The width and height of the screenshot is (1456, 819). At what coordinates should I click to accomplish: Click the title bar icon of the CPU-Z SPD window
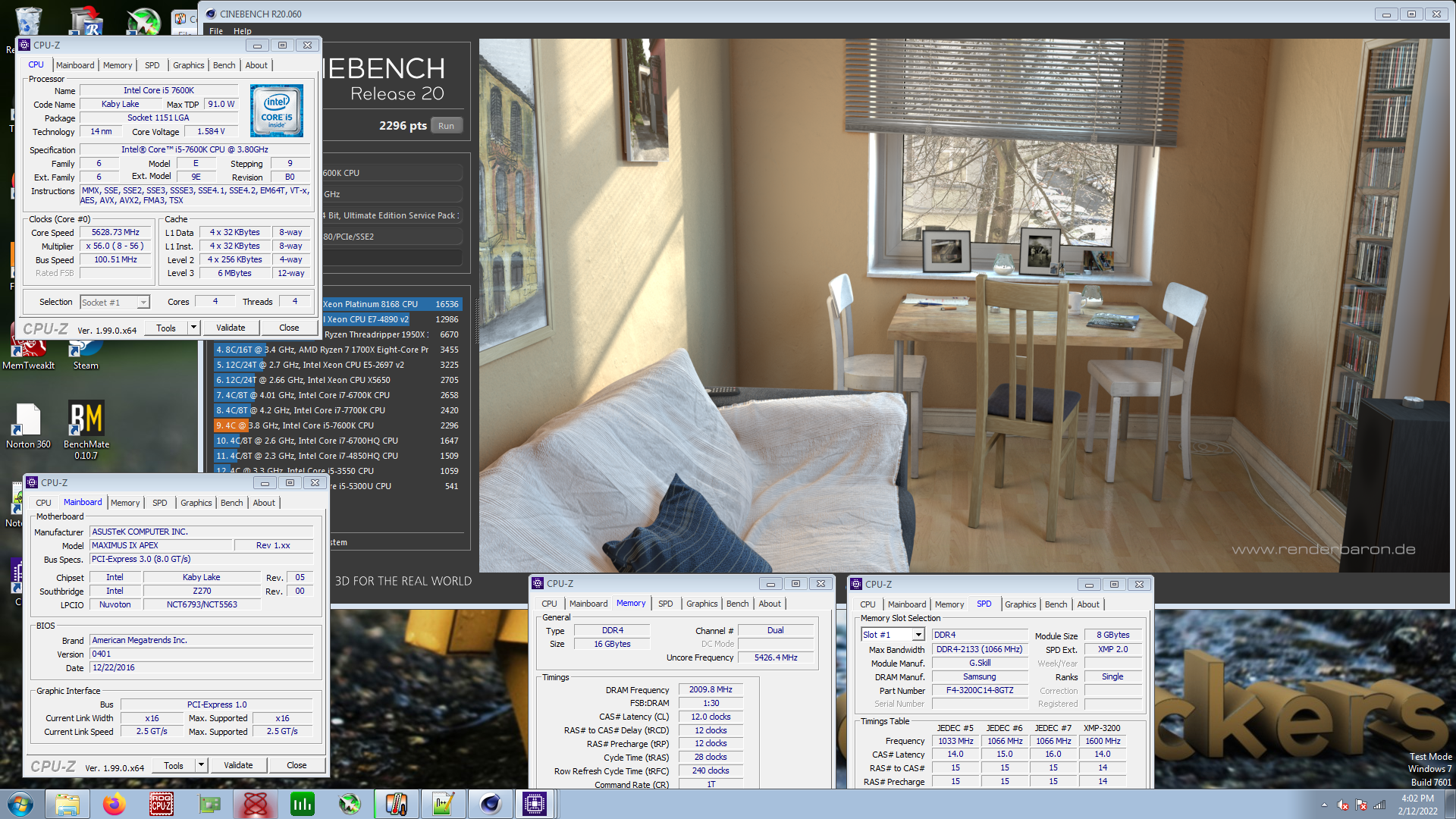pos(856,584)
